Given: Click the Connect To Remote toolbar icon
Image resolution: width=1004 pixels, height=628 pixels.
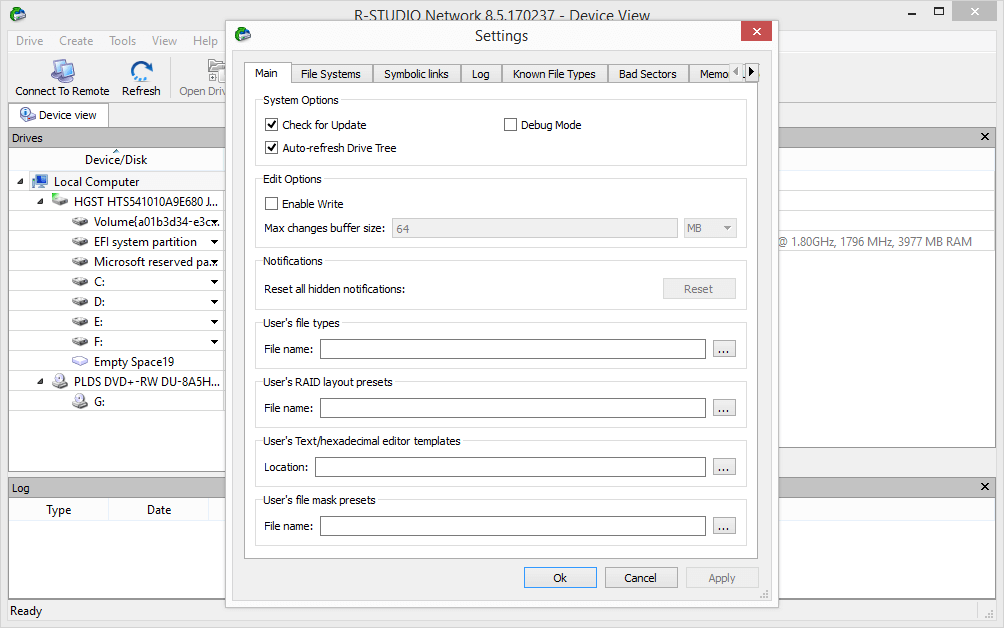Looking at the screenshot, I should pyautogui.click(x=62, y=70).
